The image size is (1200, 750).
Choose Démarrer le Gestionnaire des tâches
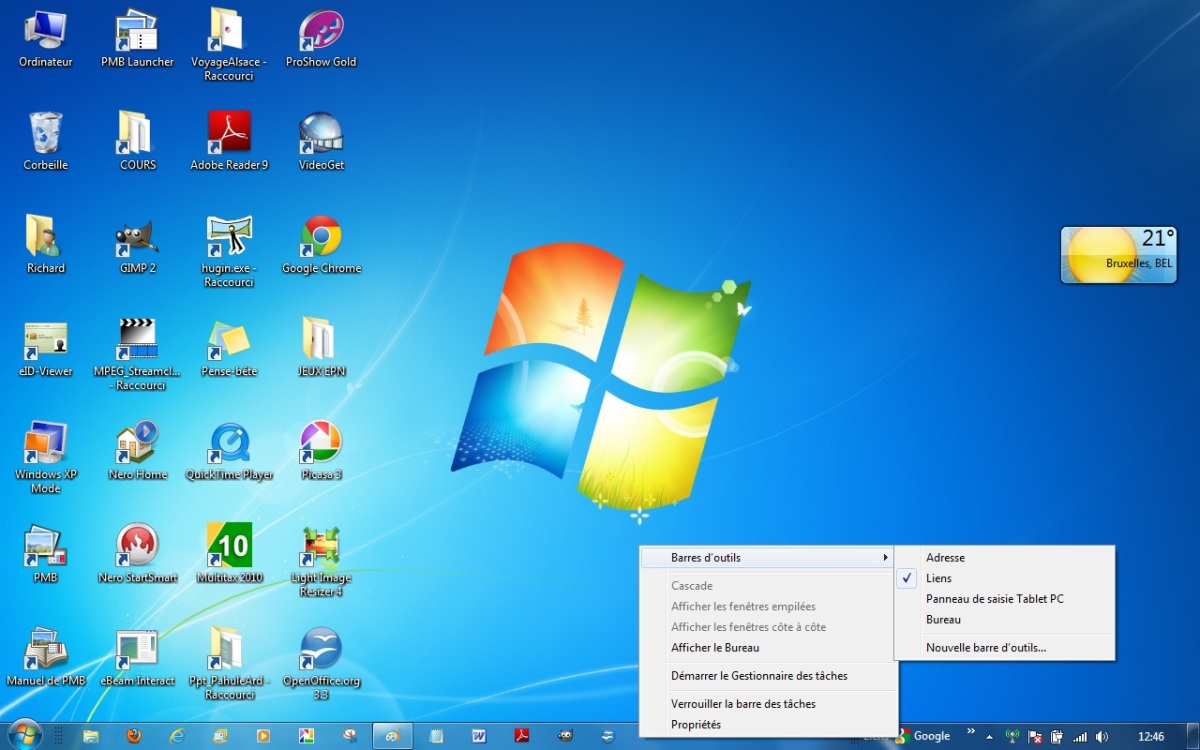click(x=768, y=676)
